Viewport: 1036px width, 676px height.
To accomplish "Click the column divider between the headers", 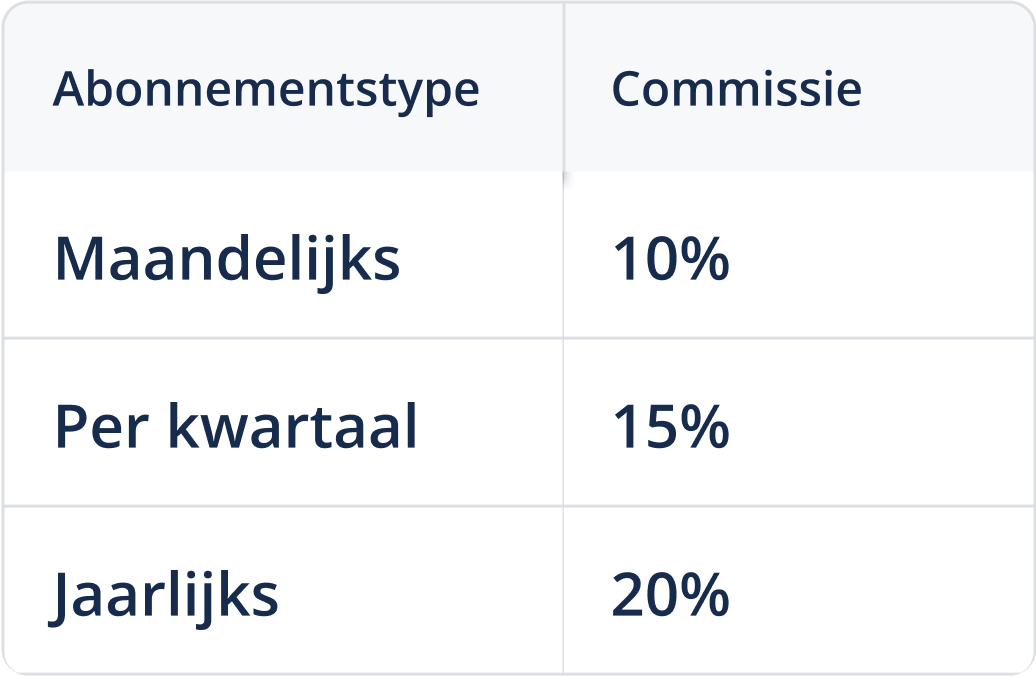I will pos(563,90).
